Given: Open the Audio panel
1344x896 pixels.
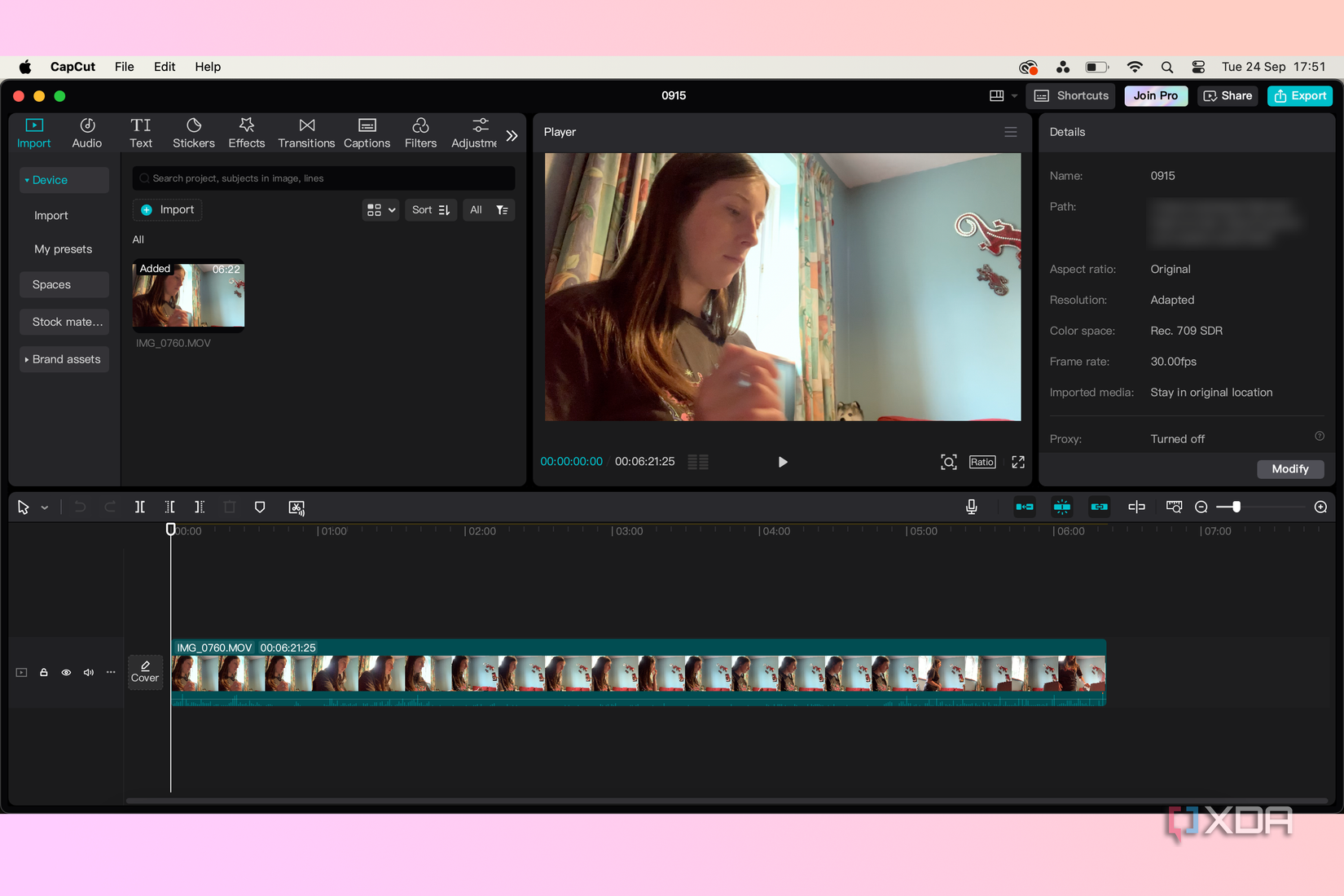Looking at the screenshot, I should tap(87, 133).
